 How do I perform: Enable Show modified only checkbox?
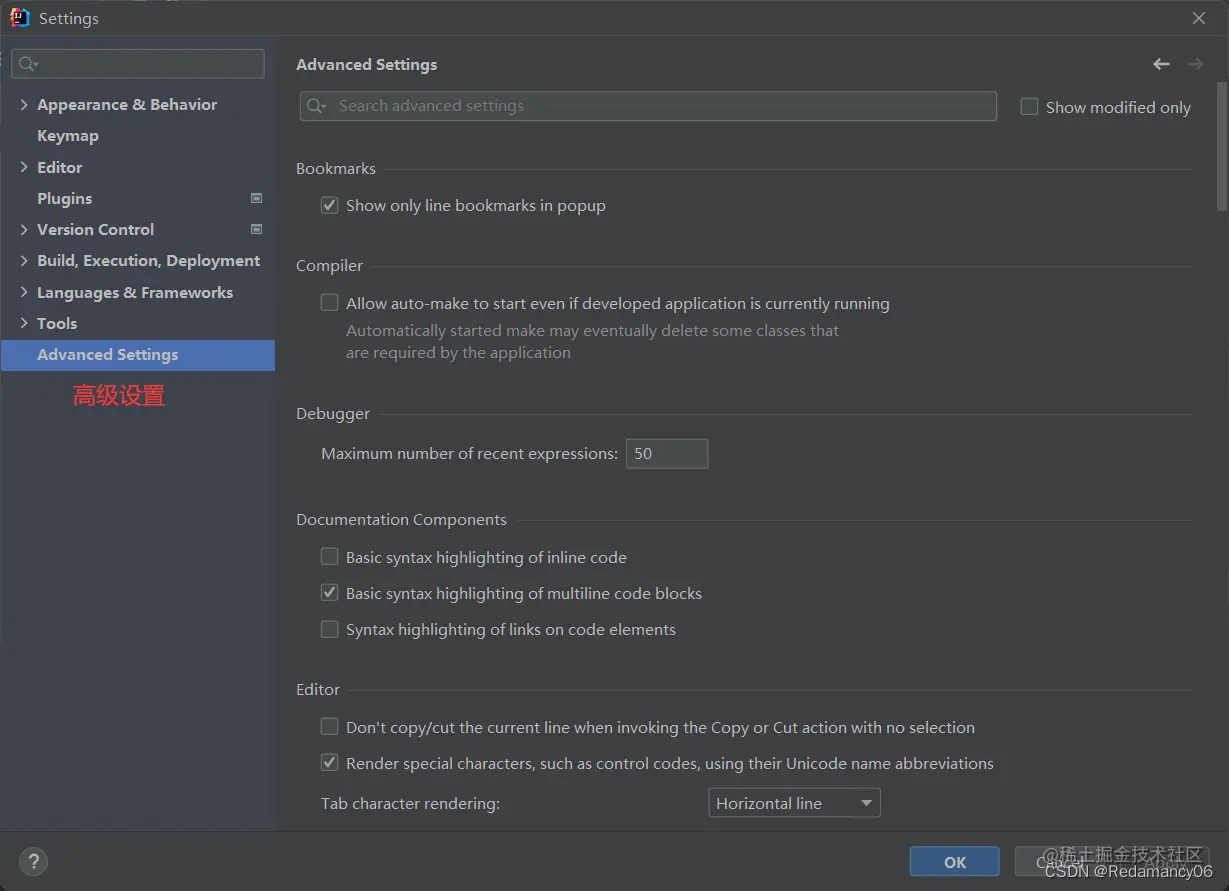(1029, 106)
